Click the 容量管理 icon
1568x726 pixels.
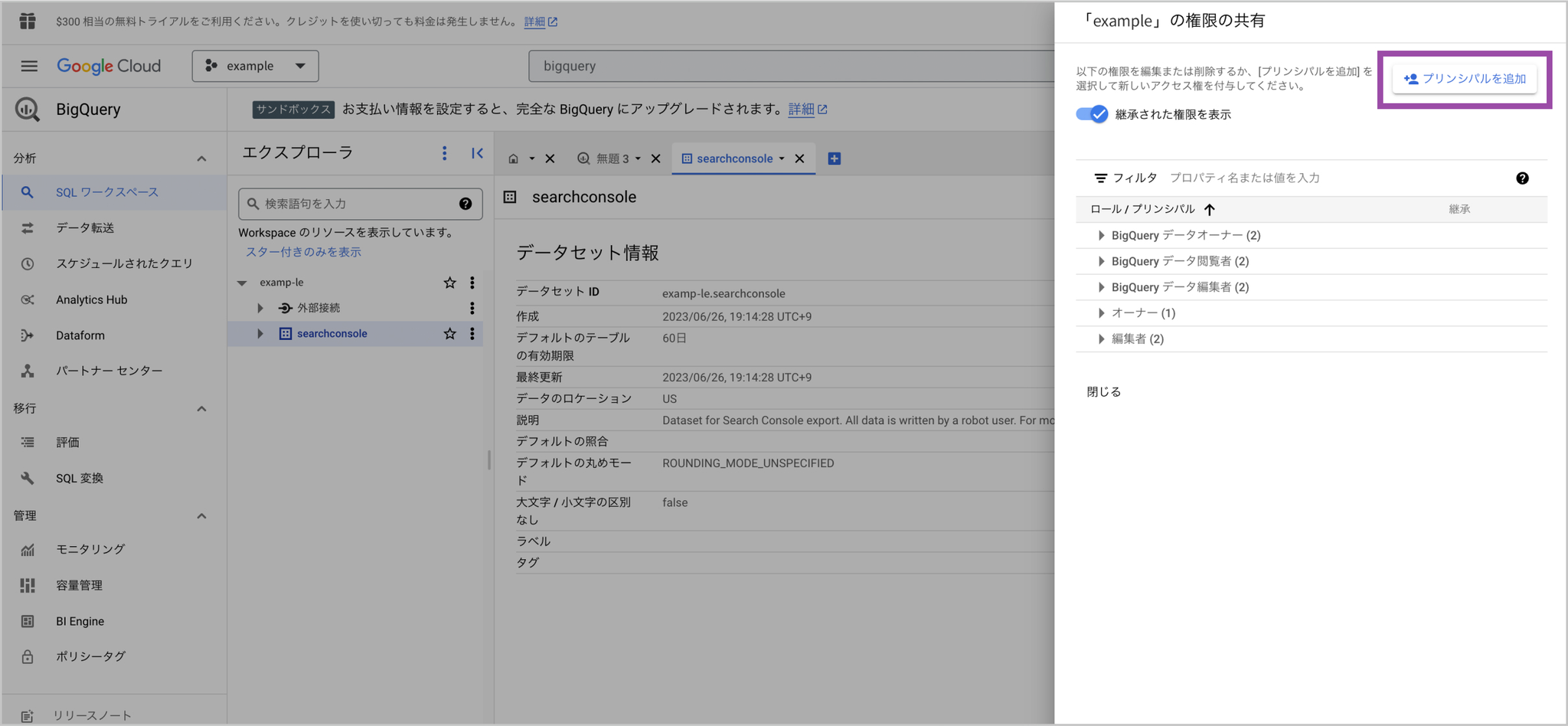(x=28, y=585)
